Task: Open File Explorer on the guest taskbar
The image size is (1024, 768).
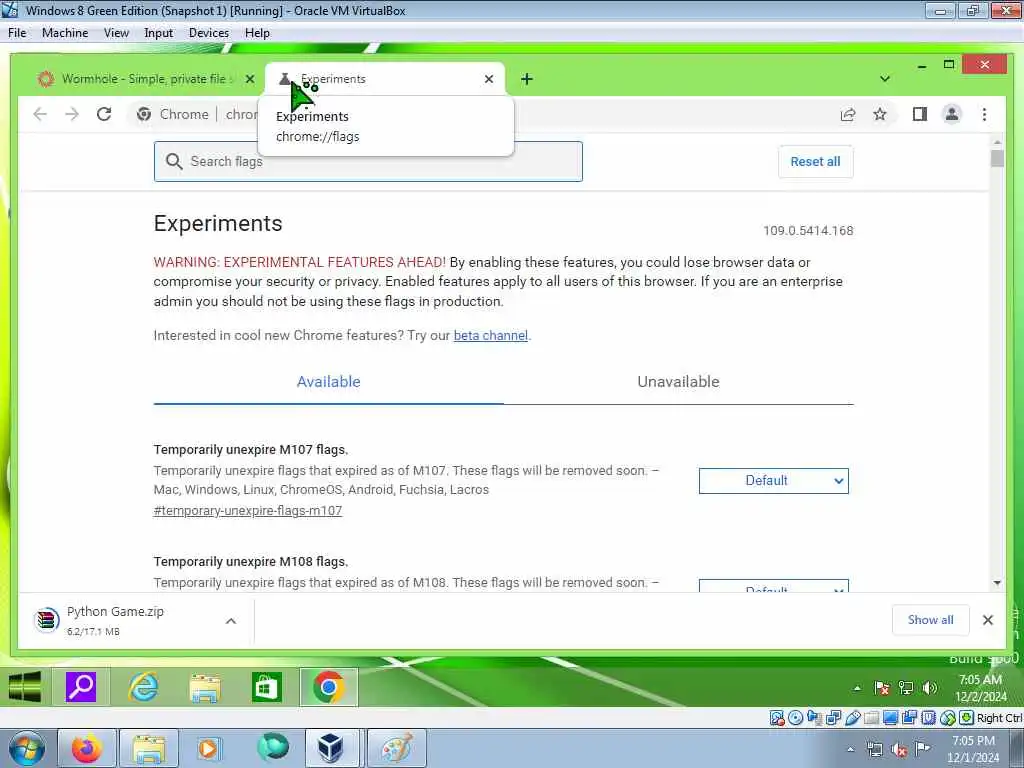Action: tap(204, 687)
